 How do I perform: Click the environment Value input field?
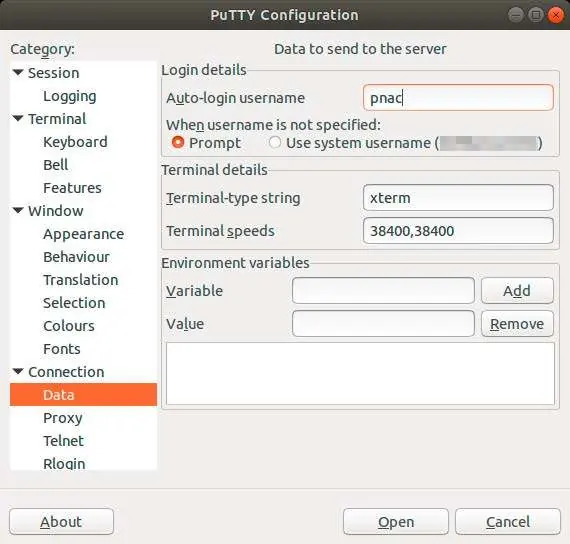coord(383,324)
